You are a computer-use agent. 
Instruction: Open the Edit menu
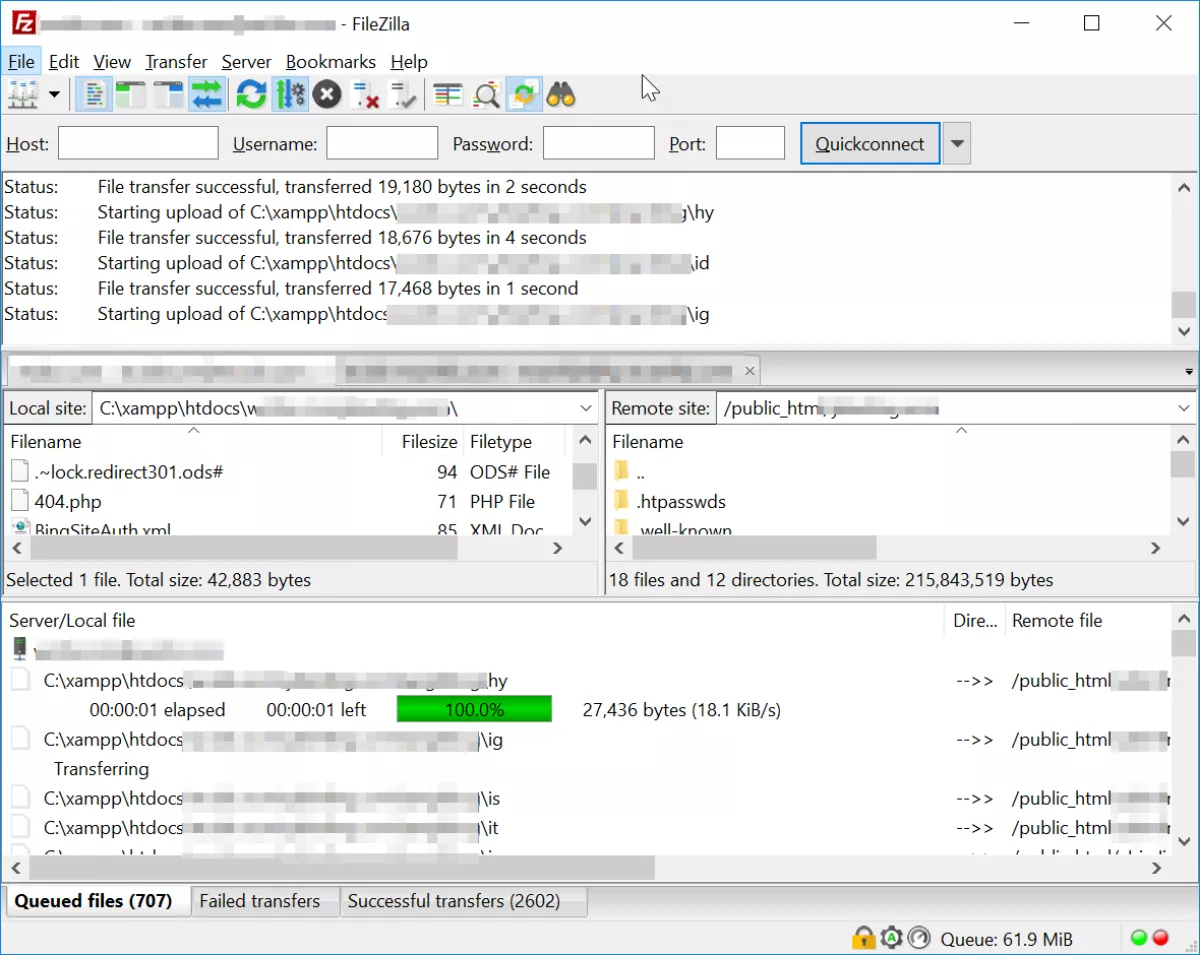click(64, 61)
